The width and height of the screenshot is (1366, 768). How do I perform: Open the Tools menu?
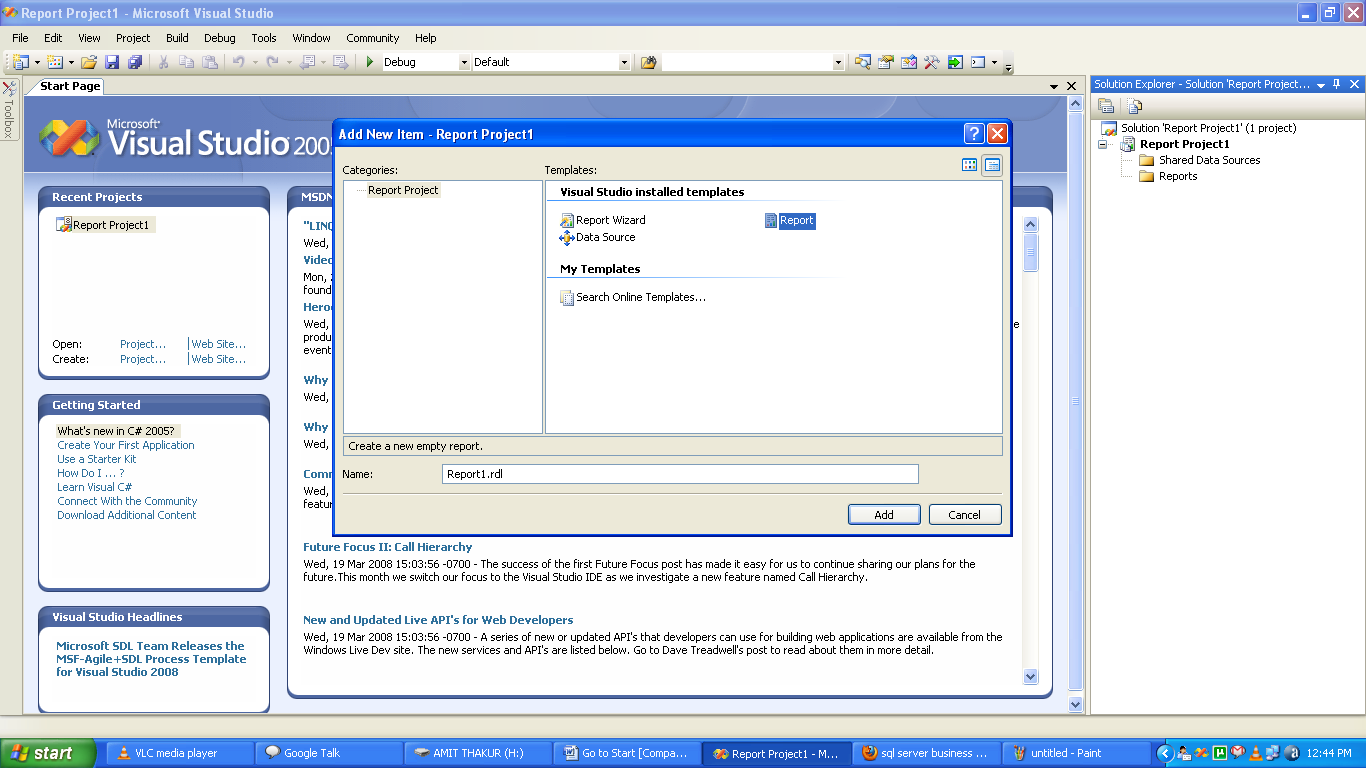(x=264, y=38)
